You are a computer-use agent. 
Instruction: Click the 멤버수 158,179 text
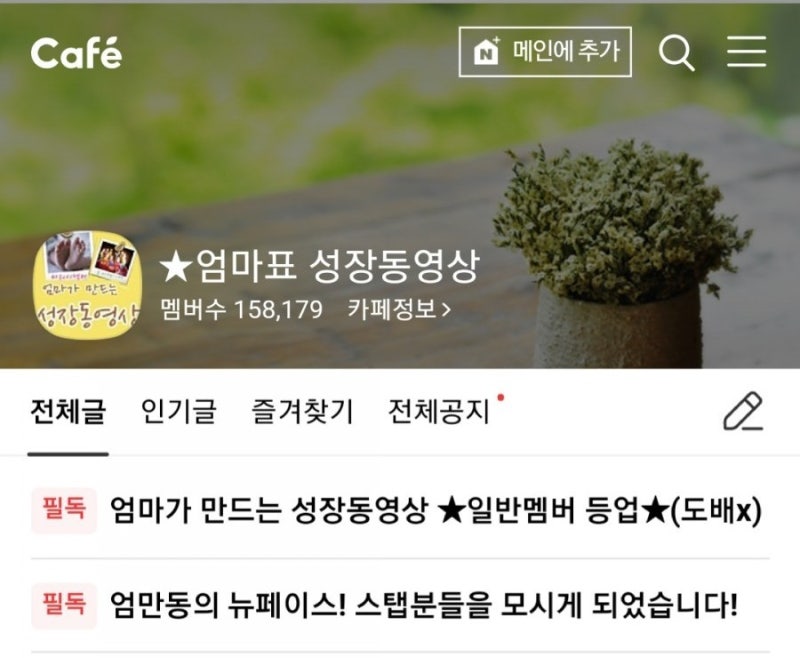pyautogui.click(x=242, y=309)
